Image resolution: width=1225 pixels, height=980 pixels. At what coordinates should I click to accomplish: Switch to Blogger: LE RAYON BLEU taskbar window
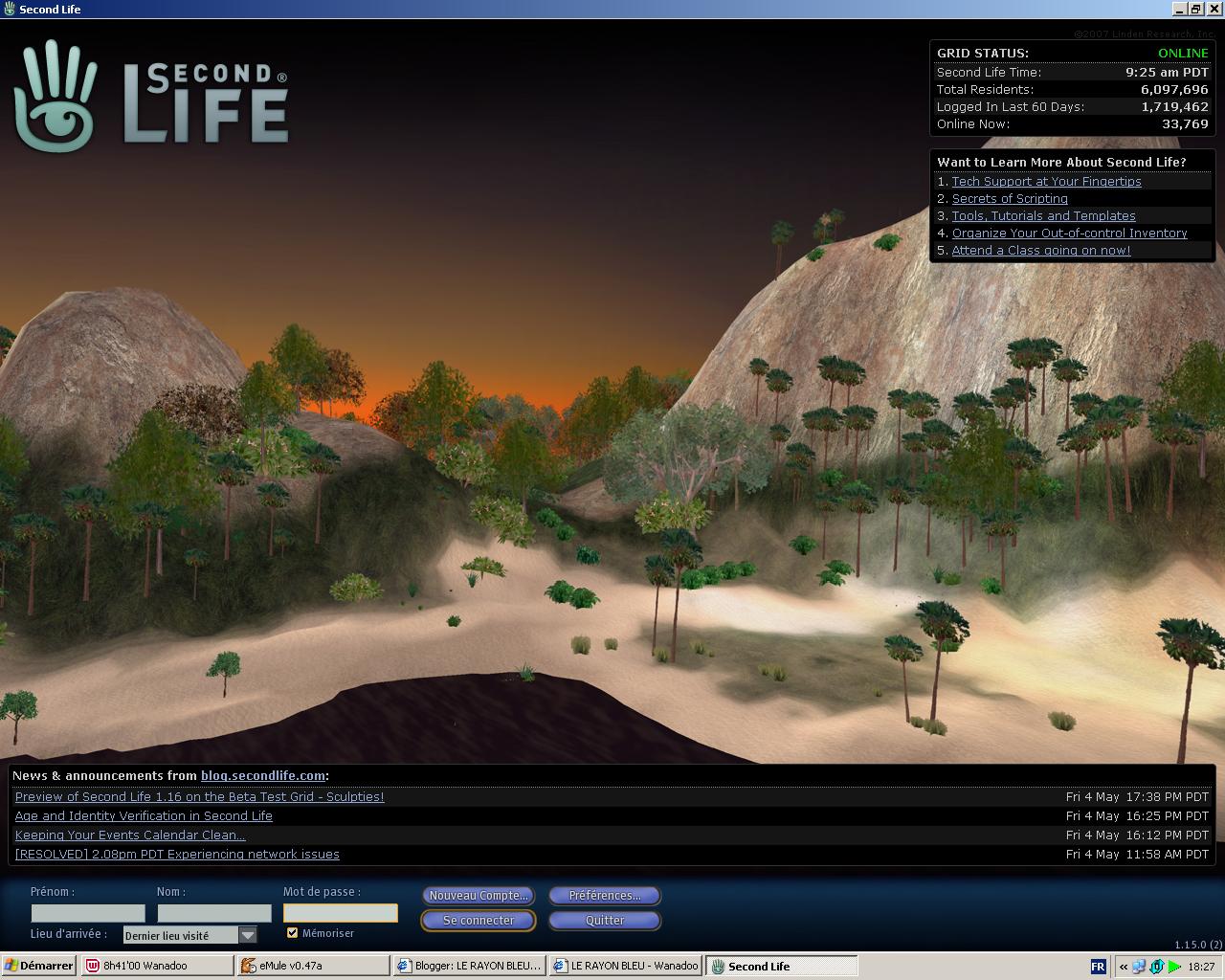469,966
